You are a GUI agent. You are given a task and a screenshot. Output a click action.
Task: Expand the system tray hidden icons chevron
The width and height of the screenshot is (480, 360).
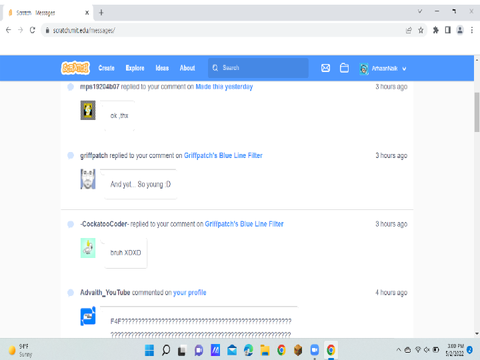(398, 350)
